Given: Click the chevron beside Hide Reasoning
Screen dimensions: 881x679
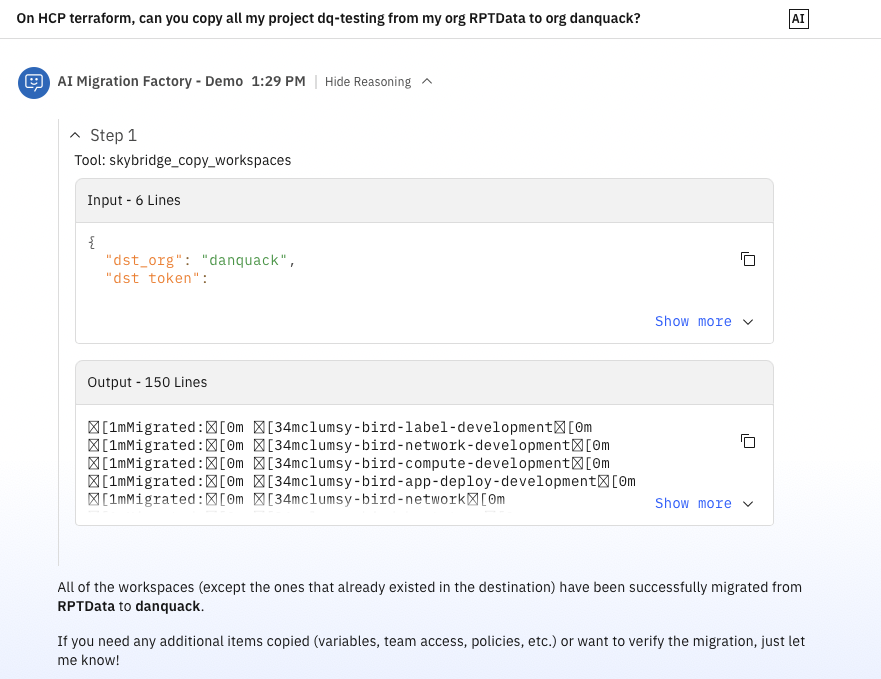Looking at the screenshot, I should coord(427,82).
